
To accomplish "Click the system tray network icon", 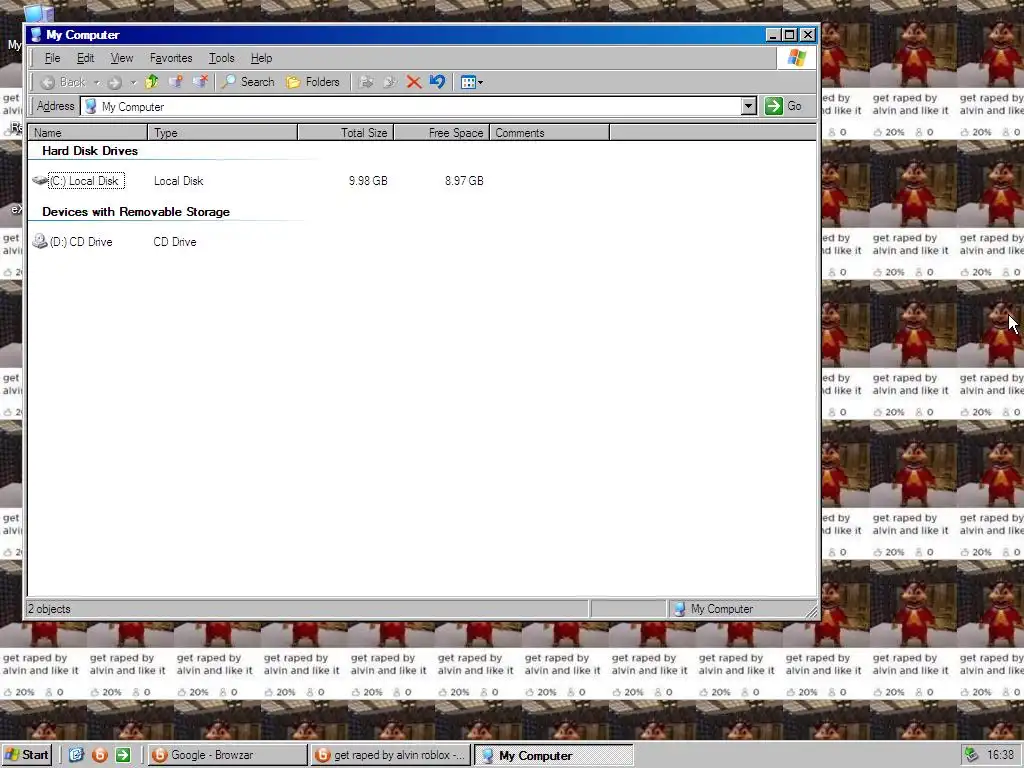I will click(x=971, y=755).
